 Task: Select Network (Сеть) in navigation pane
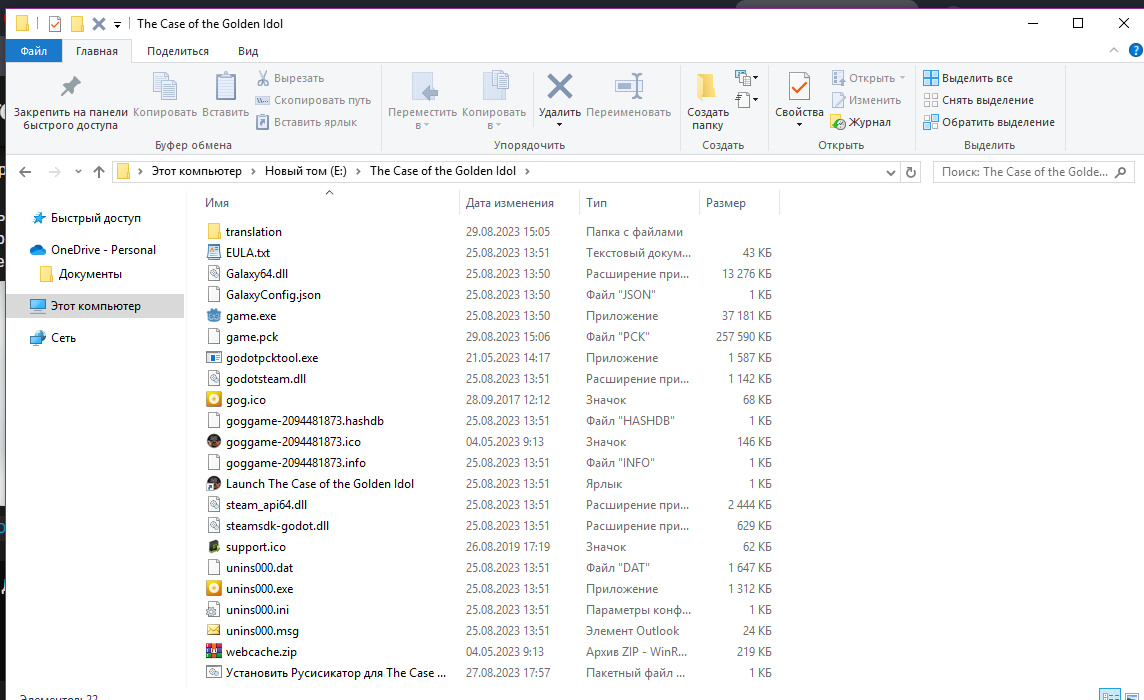pos(63,338)
